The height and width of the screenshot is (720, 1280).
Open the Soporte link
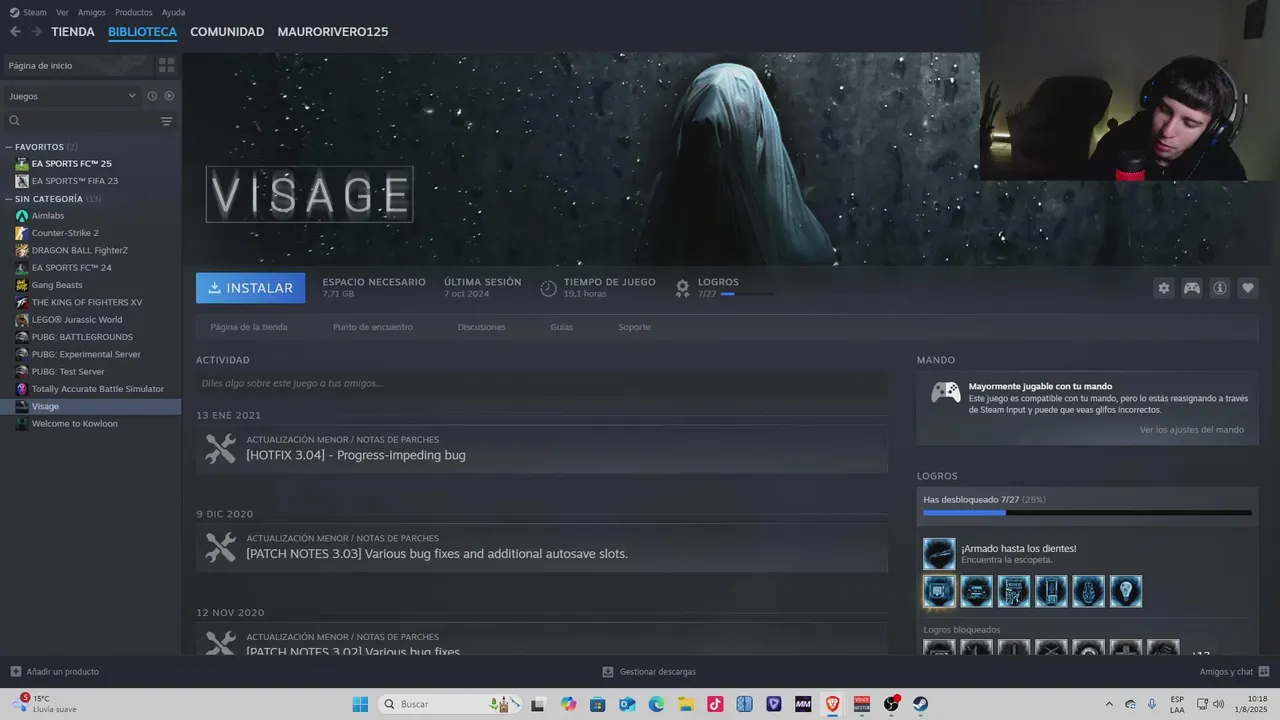pyautogui.click(x=634, y=327)
